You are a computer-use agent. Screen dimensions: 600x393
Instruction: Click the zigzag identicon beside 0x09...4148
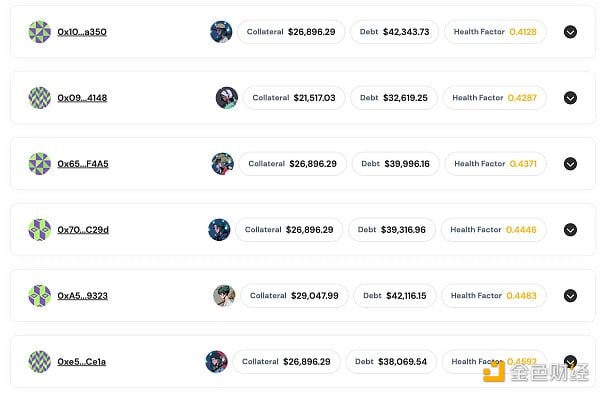coord(40,98)
